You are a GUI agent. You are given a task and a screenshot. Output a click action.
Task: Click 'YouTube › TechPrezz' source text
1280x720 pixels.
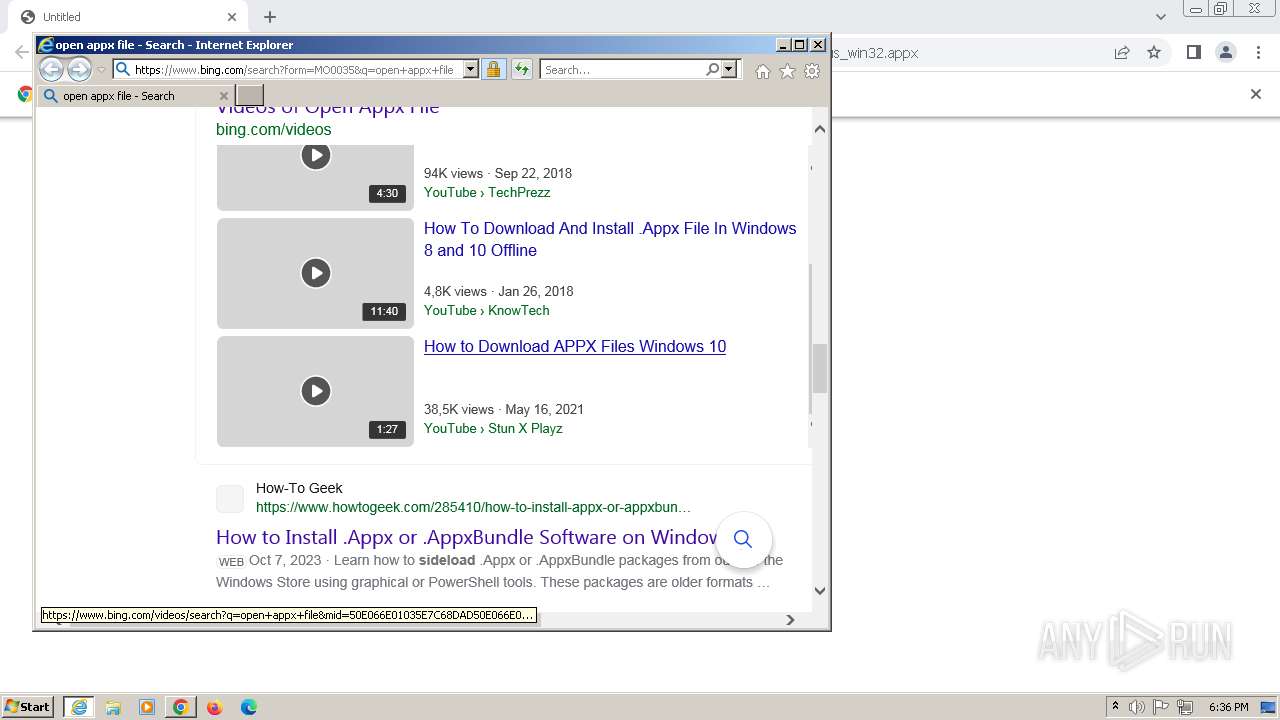[x=487, y=192]
